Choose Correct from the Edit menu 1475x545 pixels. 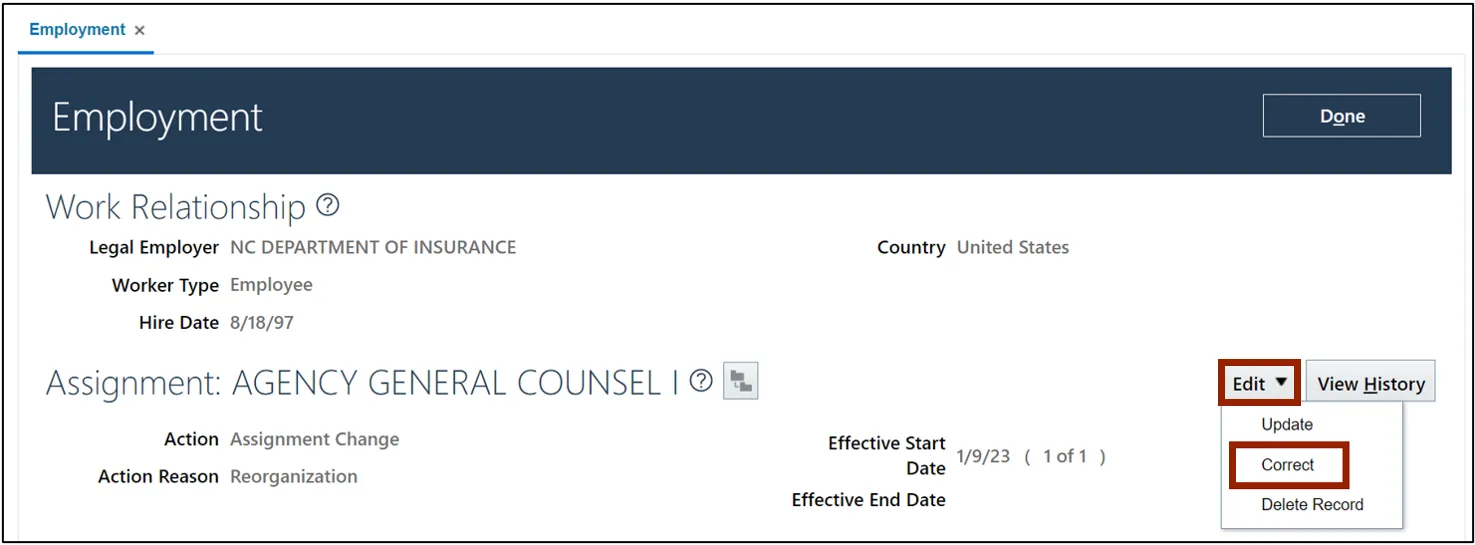tap(1288, 465)
